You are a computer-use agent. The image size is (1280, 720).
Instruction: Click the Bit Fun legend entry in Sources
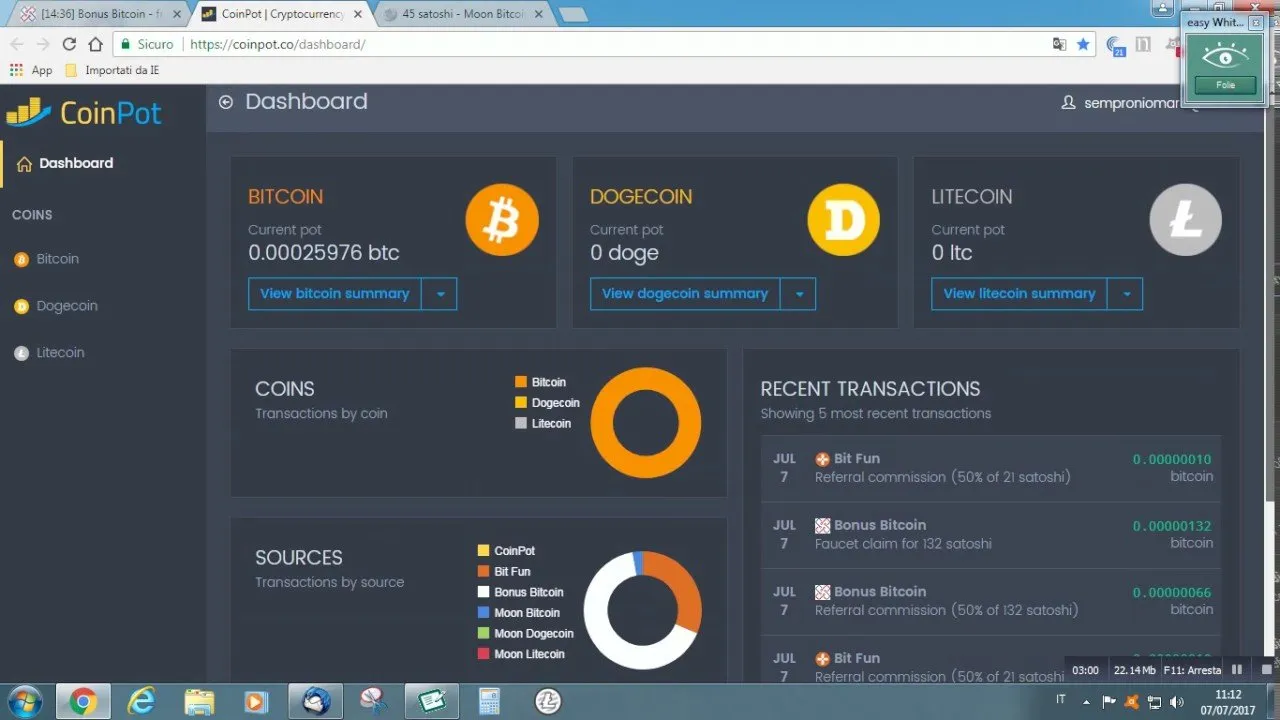point(504,572)
